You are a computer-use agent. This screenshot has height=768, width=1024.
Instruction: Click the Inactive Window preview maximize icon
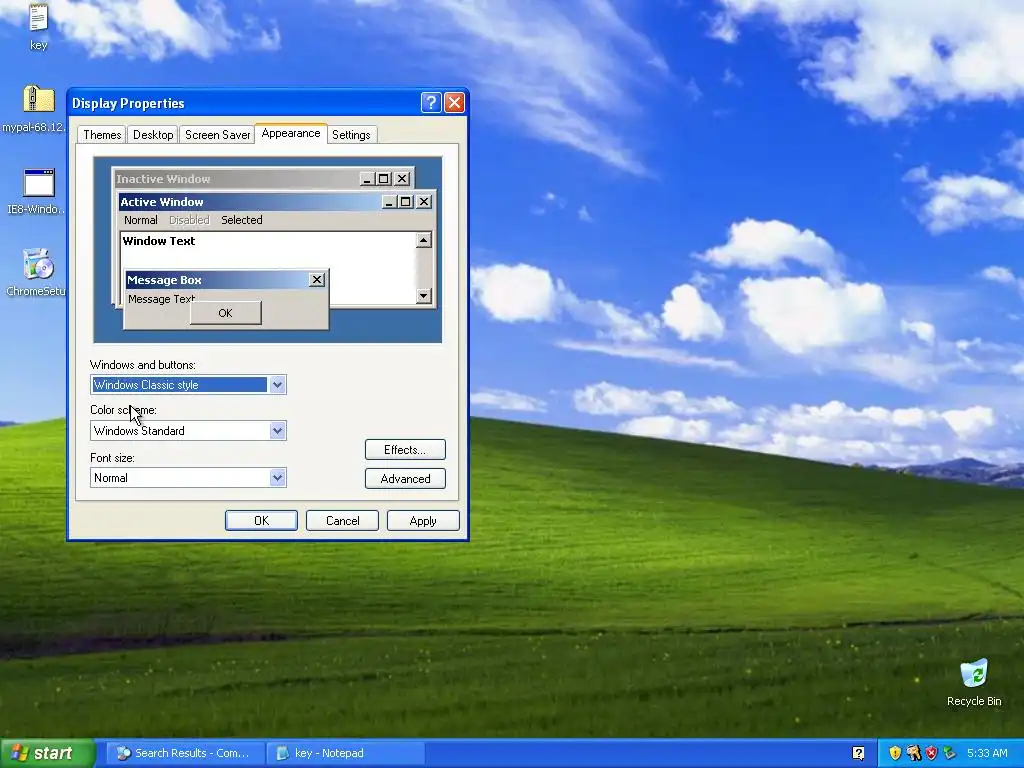384,178
